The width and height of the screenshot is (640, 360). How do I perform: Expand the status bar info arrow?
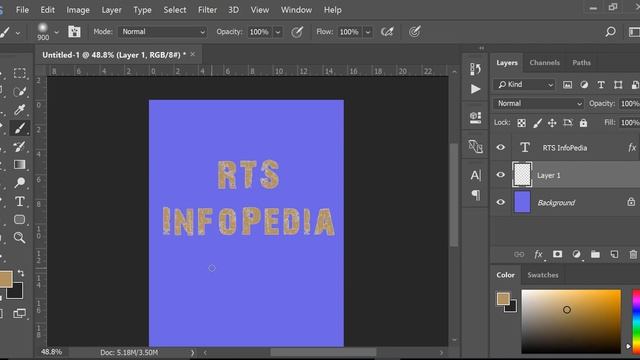click(192, 352)
